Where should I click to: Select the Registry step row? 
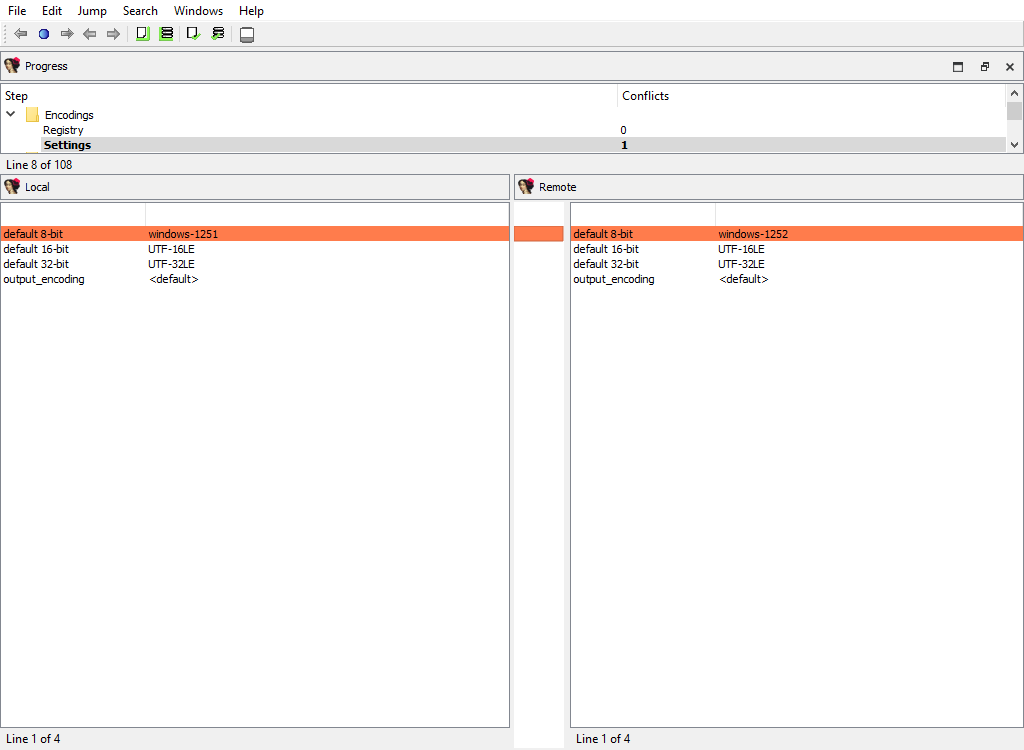pos(64,129)
